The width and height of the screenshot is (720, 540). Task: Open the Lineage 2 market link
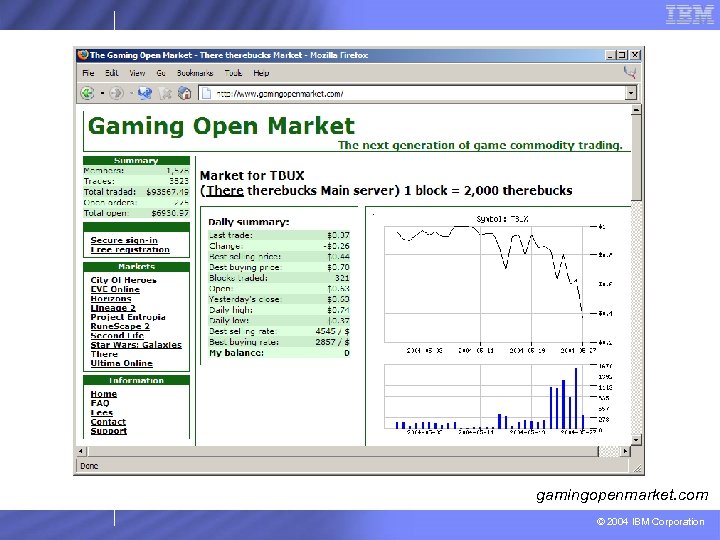click(113, 308)
